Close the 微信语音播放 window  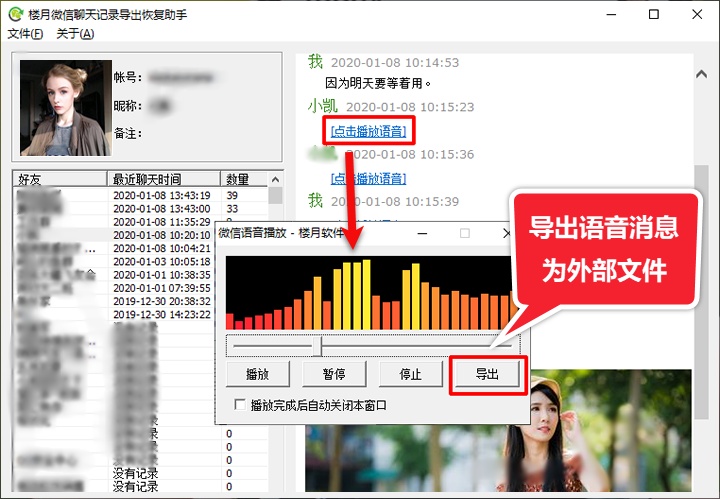pyautogui.click(x=507, y=233)
